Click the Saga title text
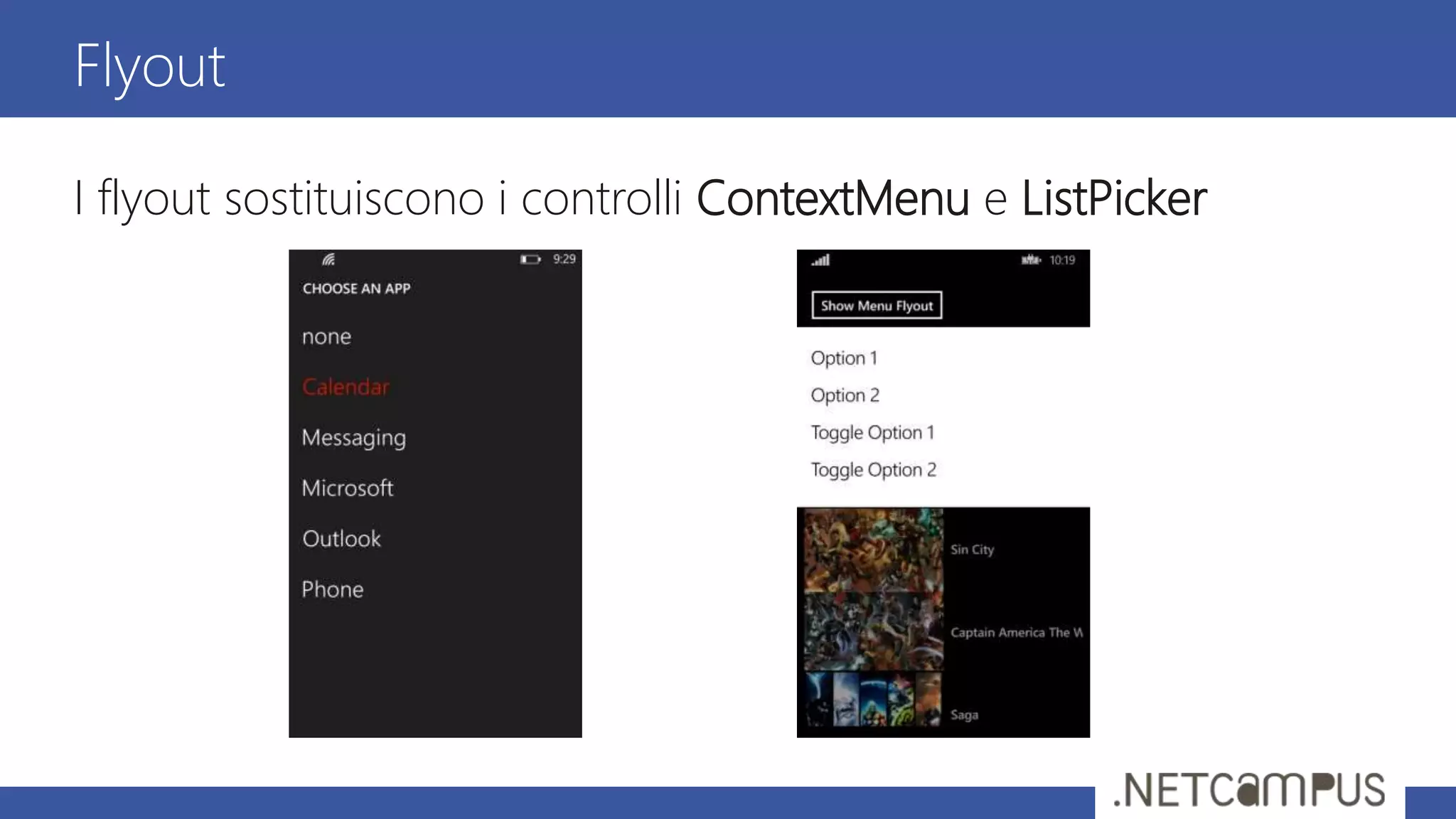Image resolution: width=1456 pixels, height=819 pixels. point(964,714)
